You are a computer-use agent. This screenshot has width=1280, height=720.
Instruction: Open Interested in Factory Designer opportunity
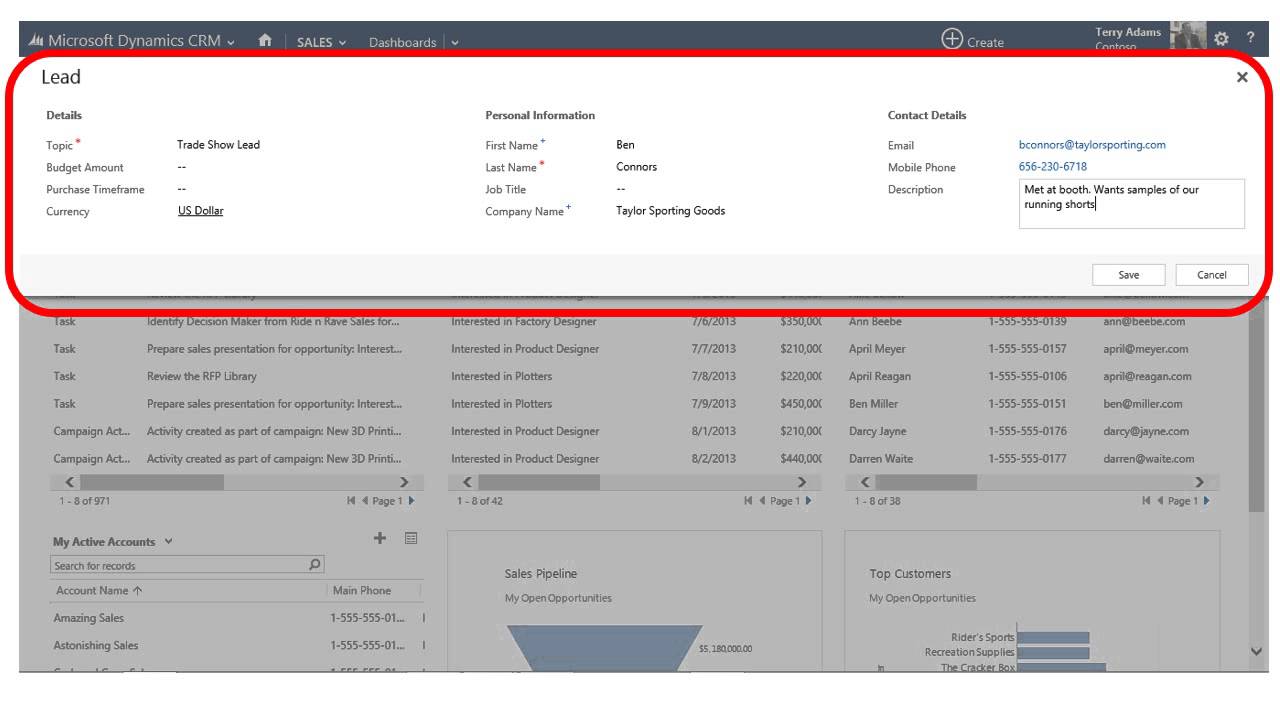point(523,322)
